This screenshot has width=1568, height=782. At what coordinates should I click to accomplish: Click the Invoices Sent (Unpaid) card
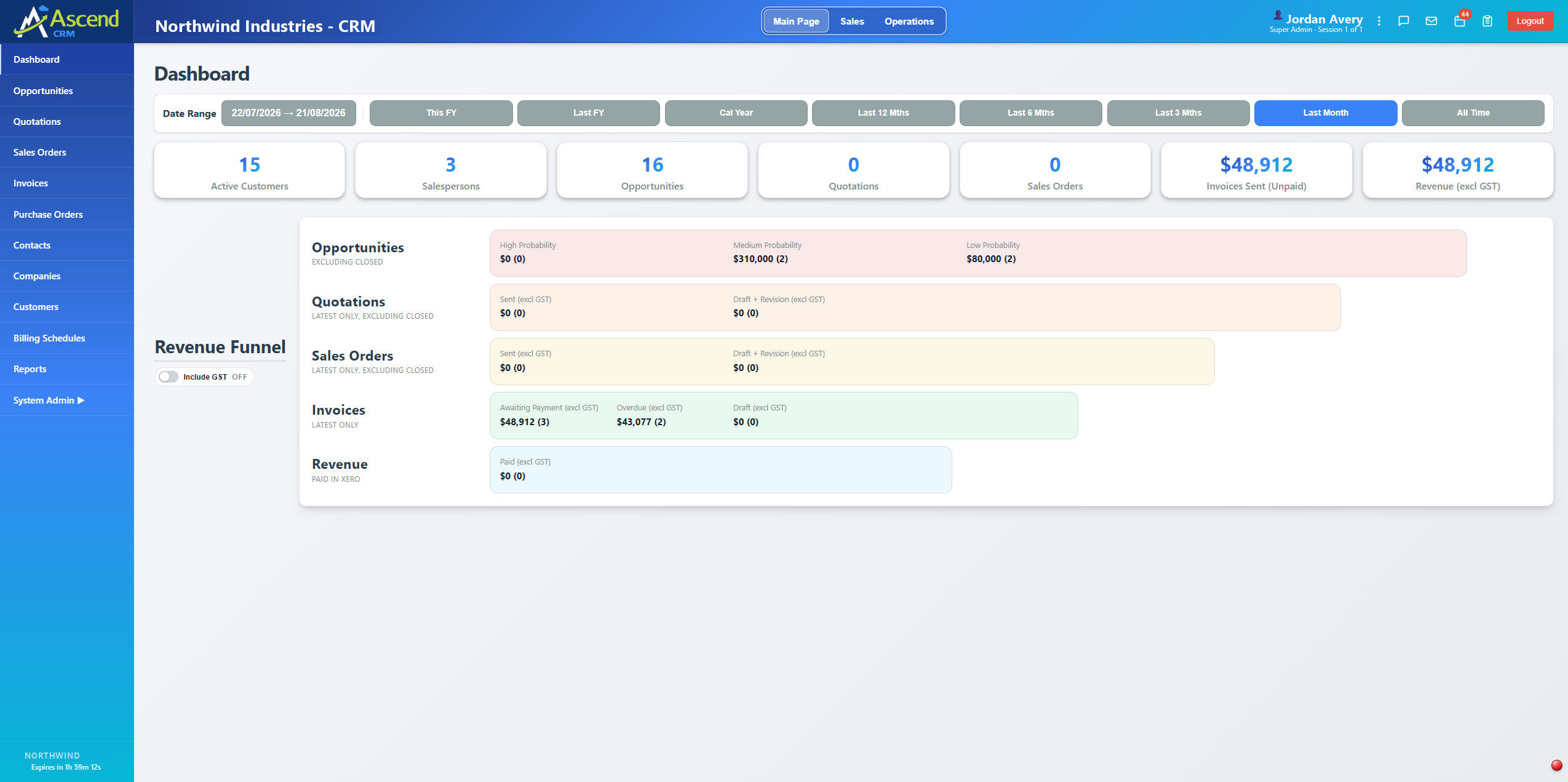pyautogui.click(x=1257, y=170)
